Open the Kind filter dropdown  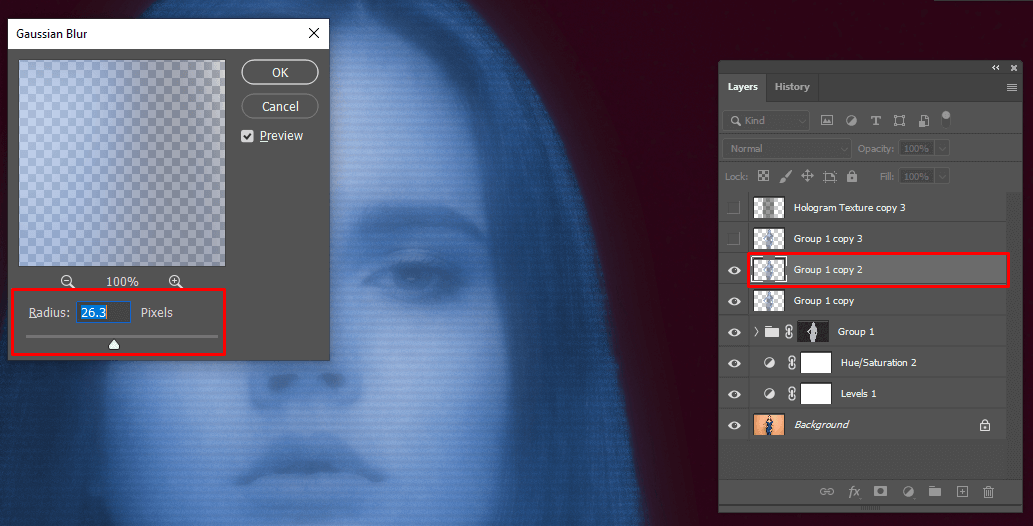766,121
